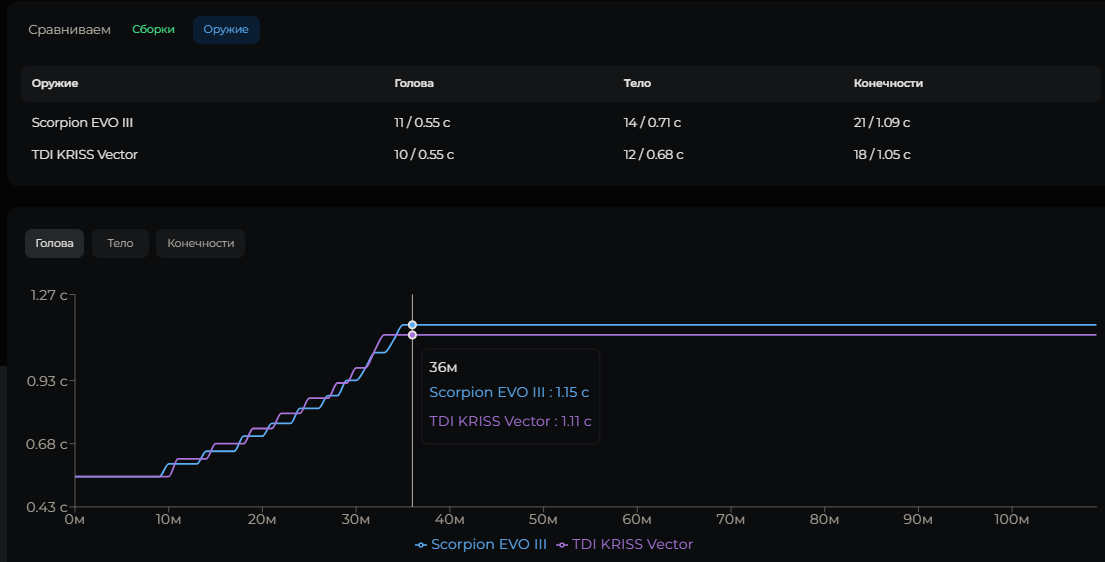Click the Сравниваем label
This screenshot has height=562, width=1105.
(69, 30)
